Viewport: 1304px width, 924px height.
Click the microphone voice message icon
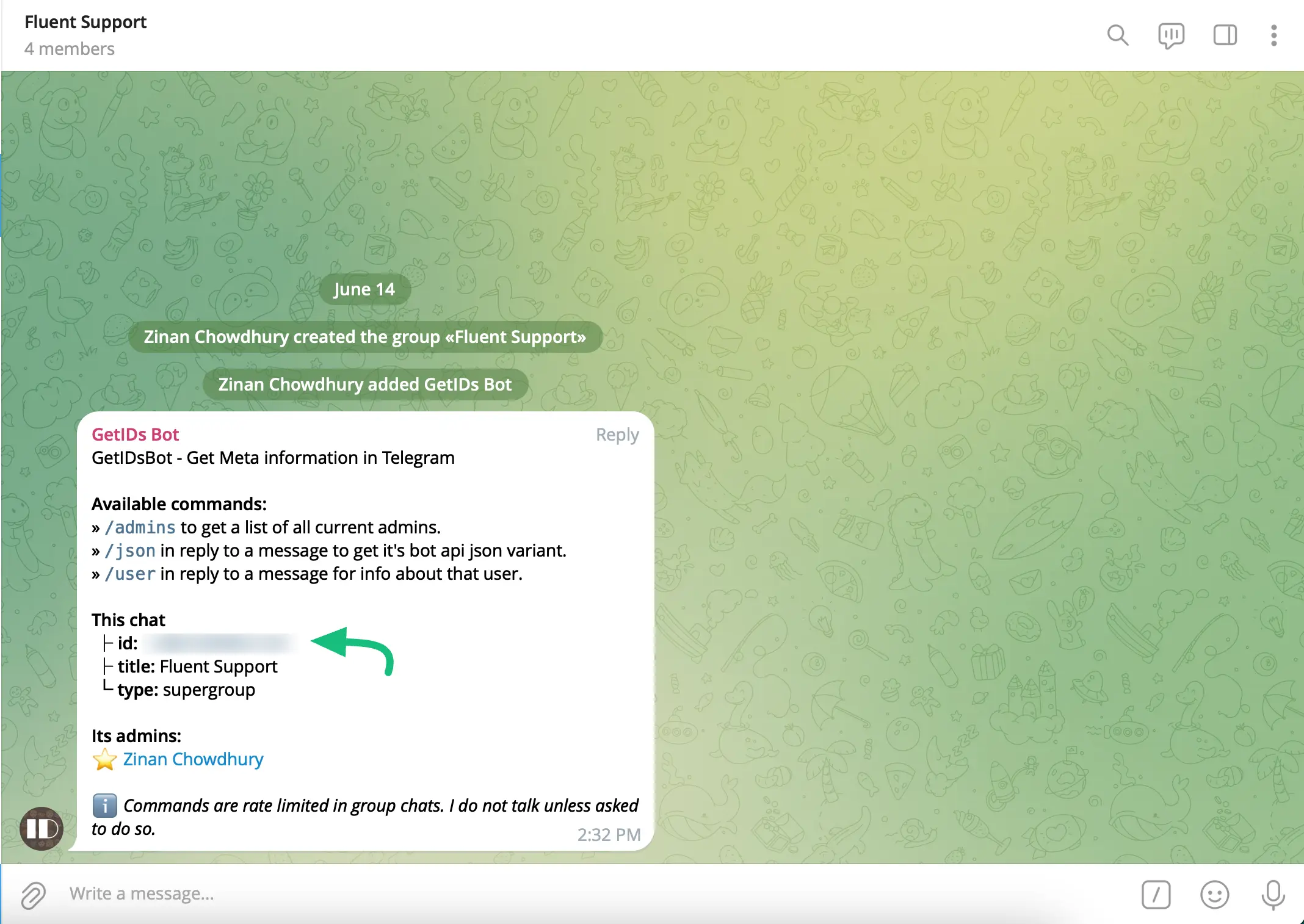pos(1273,895)
